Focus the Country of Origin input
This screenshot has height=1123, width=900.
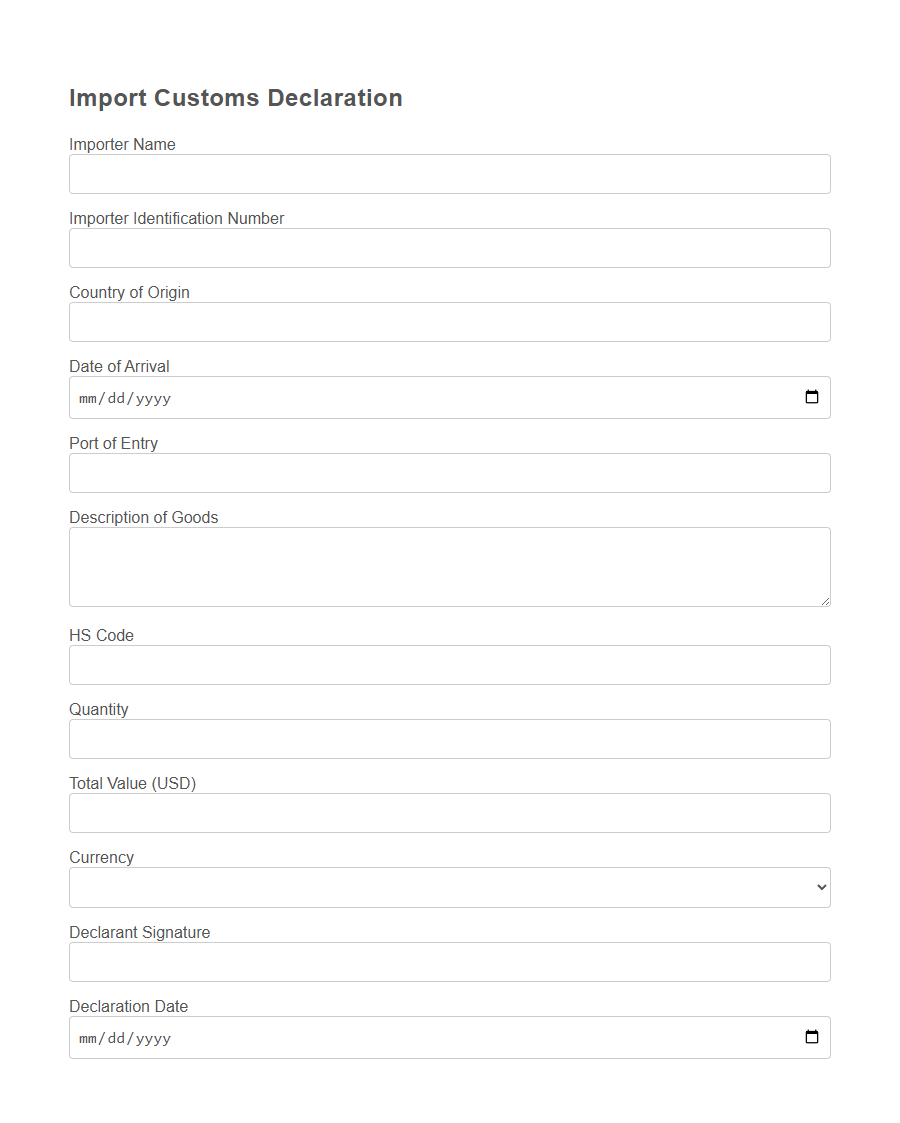tap(450, 322)
